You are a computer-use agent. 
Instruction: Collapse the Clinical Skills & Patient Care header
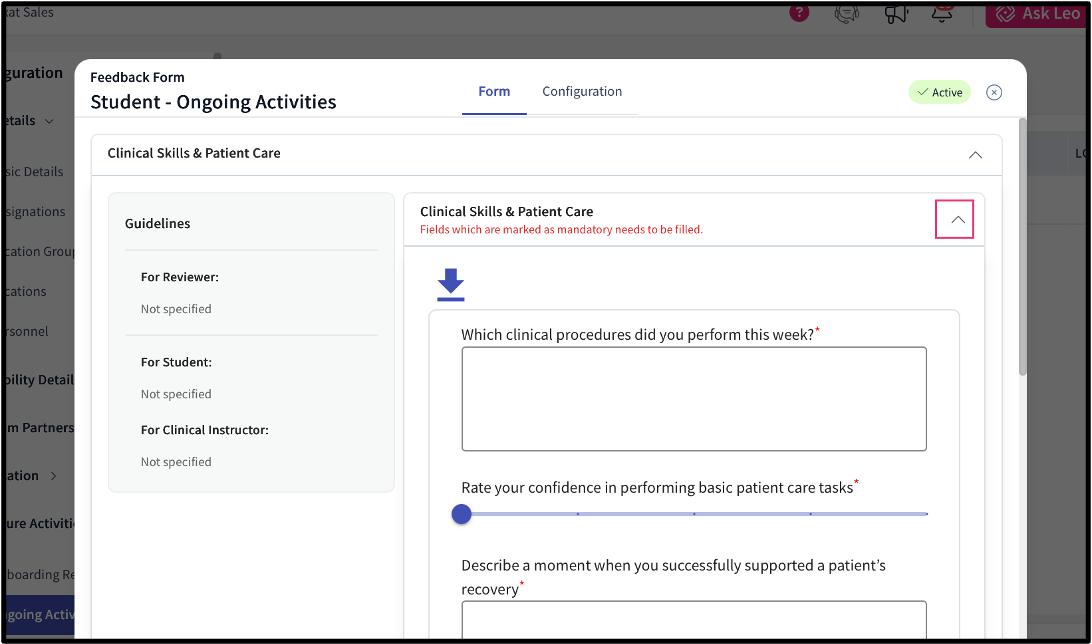pyautogui.click(x=975, y=155)
